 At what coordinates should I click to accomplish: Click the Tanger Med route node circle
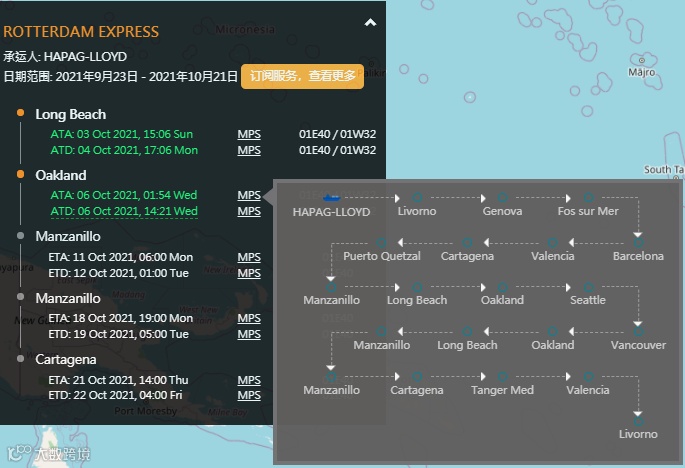tap(502, 376)
